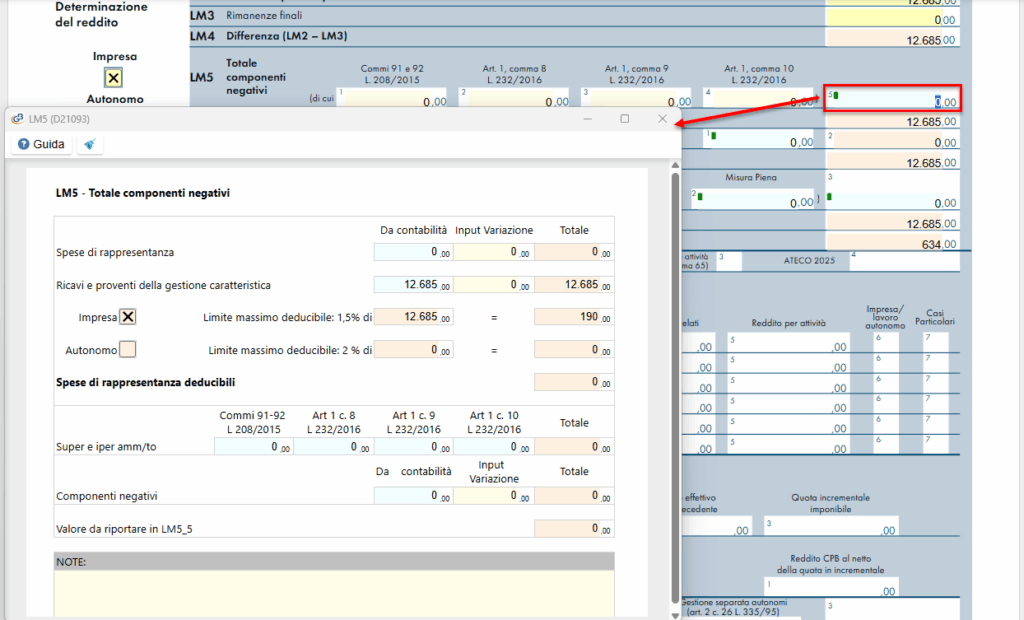Click Componenti negativi Input Variazione field
The width and height of the screenshot is (1024, 620).
[x=493, y=496]
